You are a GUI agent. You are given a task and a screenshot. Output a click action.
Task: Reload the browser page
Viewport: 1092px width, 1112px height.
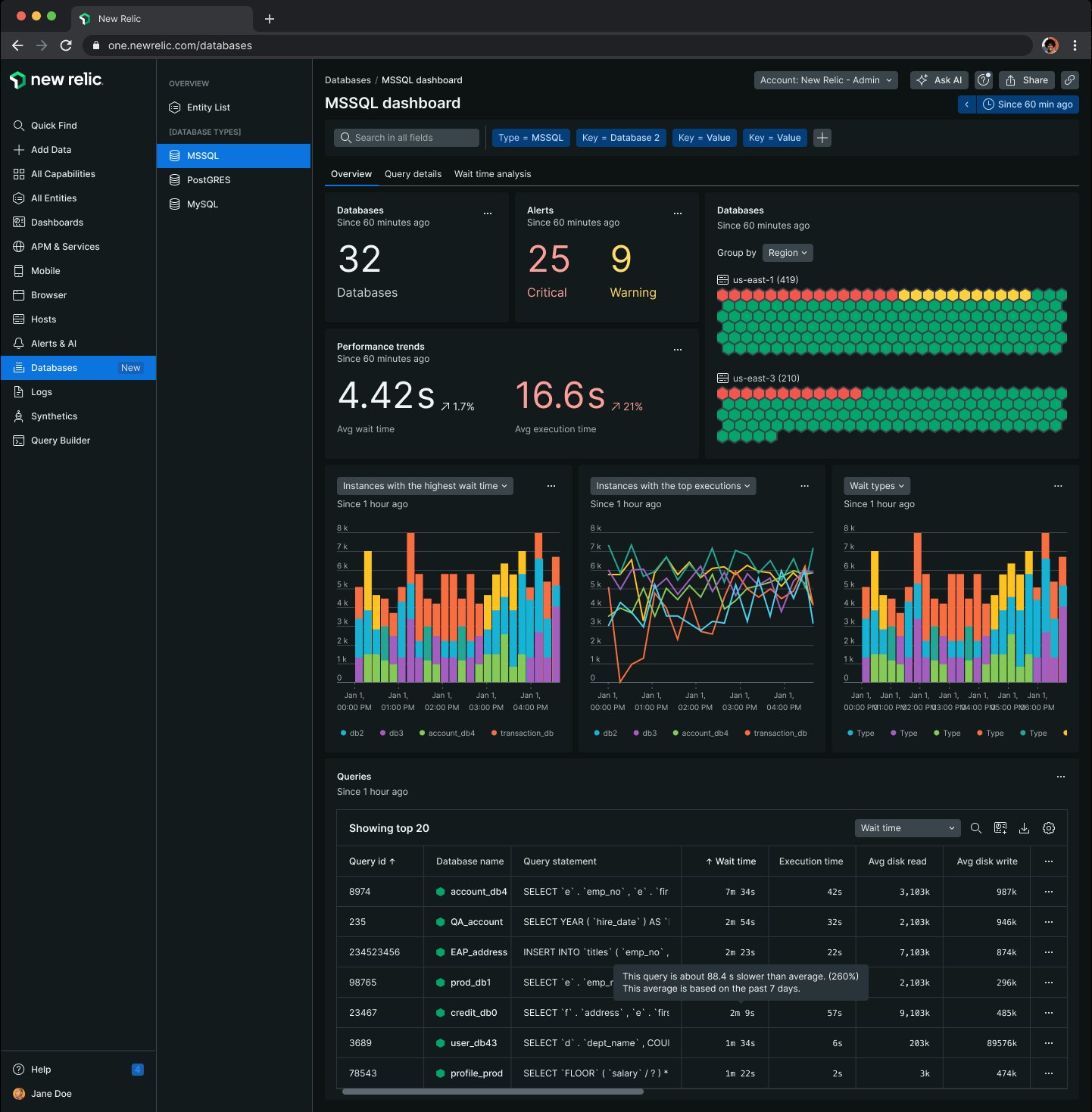pos(66,45)
